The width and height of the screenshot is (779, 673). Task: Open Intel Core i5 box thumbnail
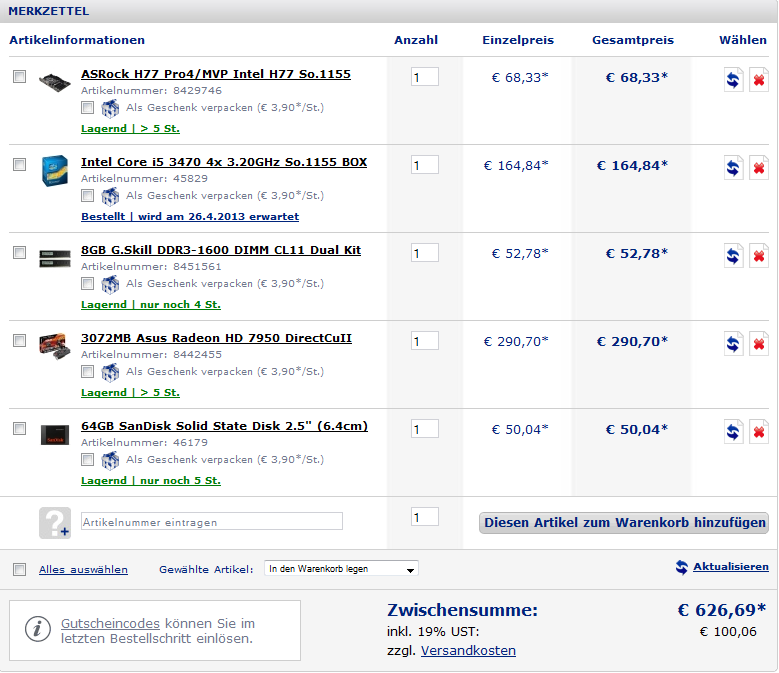point(55,171)
